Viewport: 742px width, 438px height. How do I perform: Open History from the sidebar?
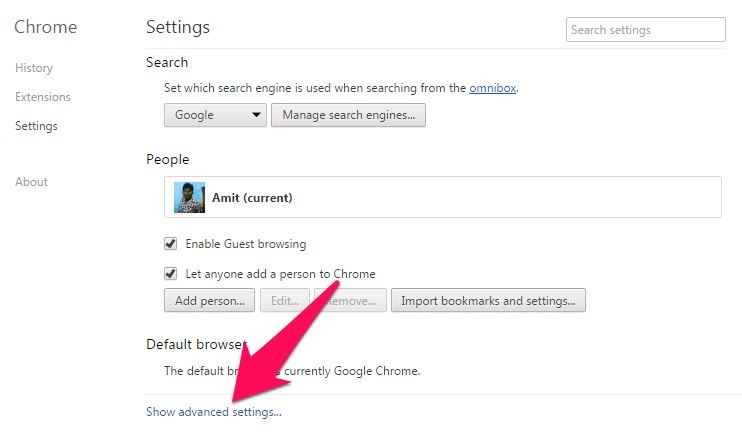[34, 68]
